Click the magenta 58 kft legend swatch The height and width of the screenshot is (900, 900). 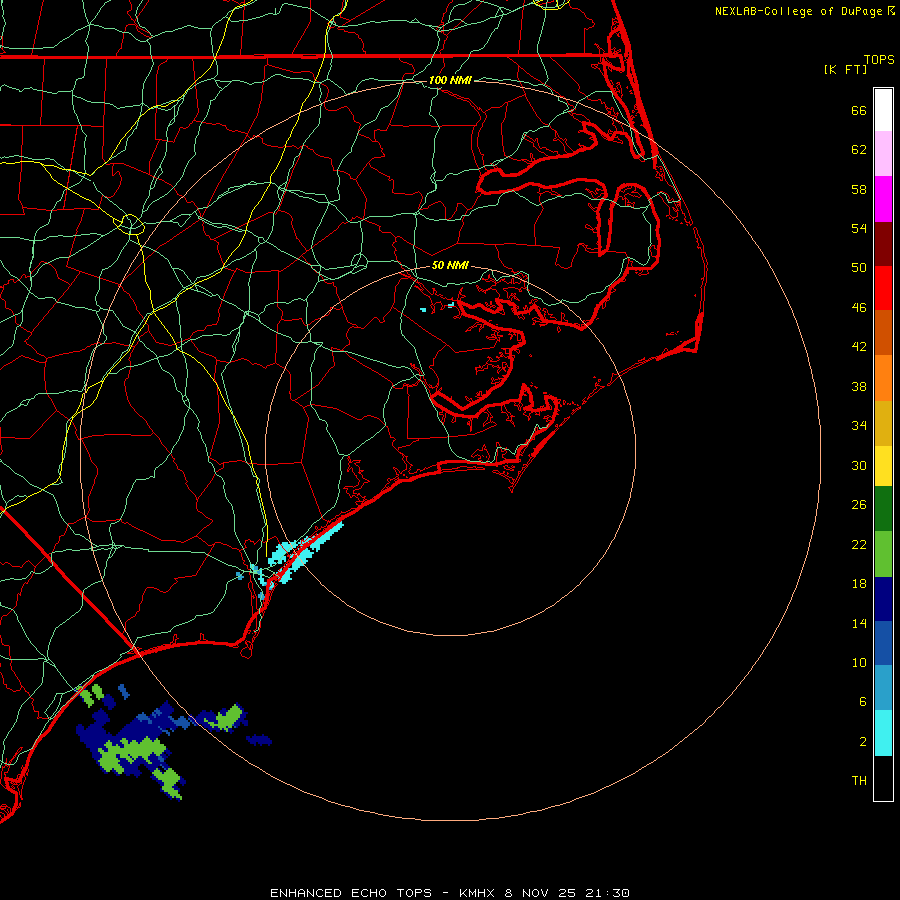pos(883,199)
